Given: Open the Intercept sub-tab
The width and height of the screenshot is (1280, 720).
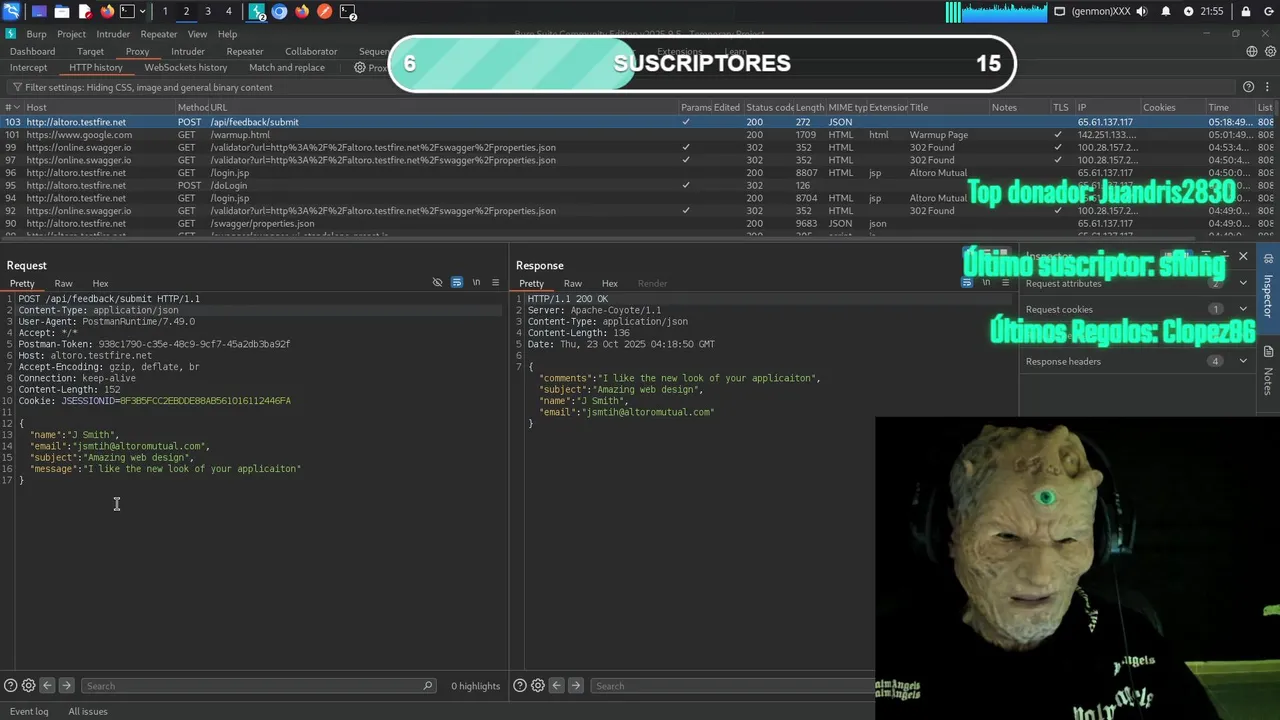Looking at the screenshot, I should (x=28, y=68).
